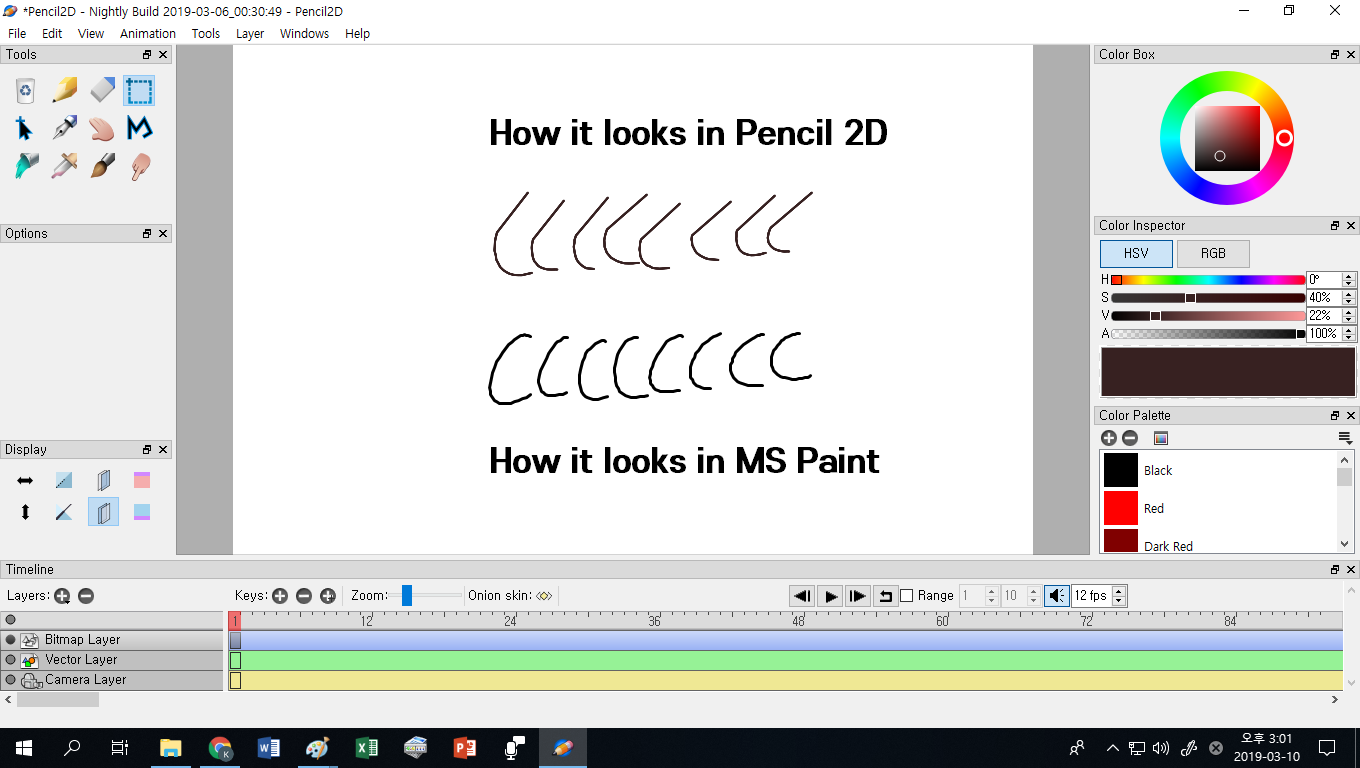This screenshot has width=1360, height=768.
Task: Open PowerPoint from Windows taskbar
Action: pyautogui.click(x=465, y=747)
